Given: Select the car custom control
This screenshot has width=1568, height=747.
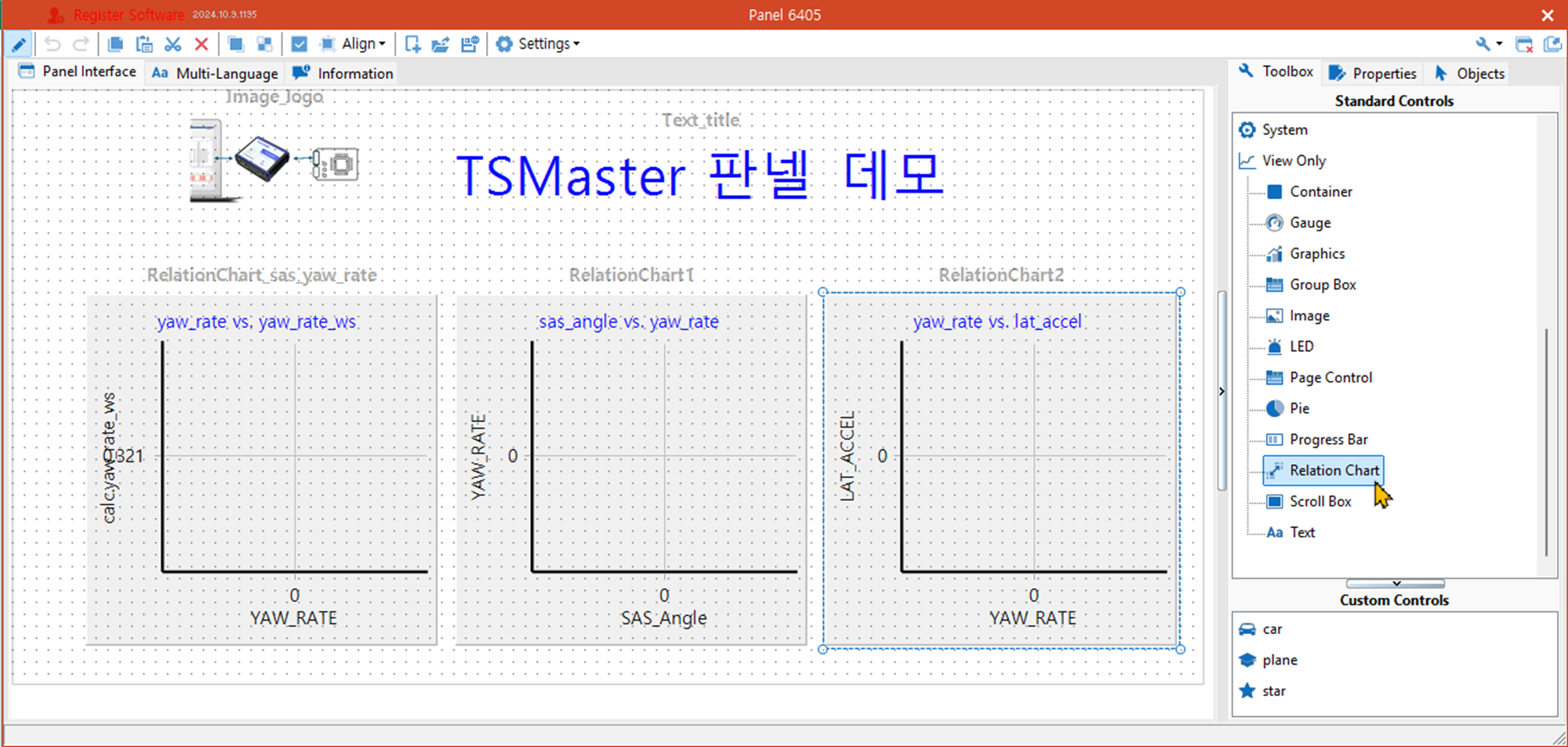Looking at the screenshot, I should tap(1261, 629).
